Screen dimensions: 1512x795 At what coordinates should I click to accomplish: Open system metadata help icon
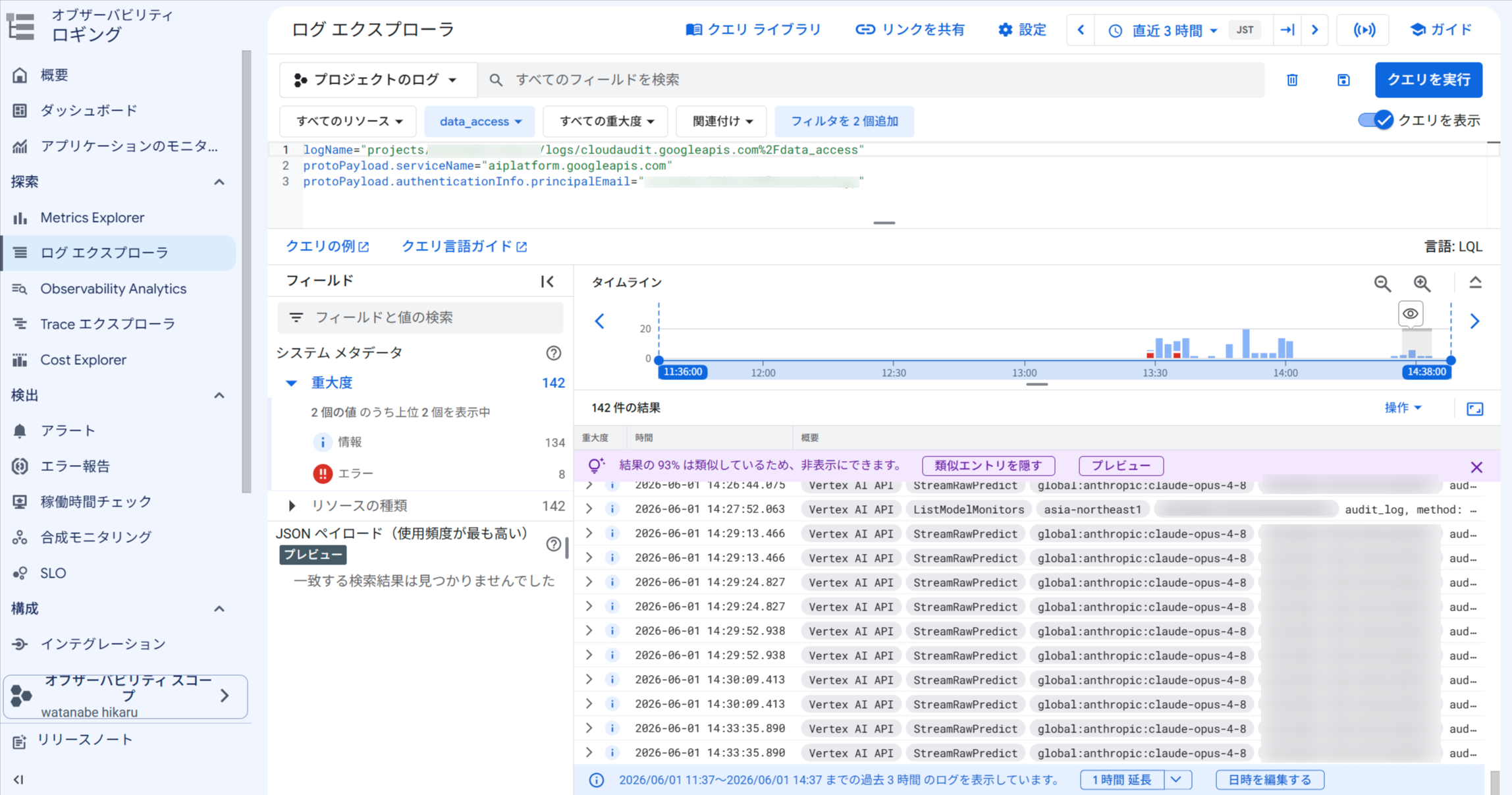point(554,353)
